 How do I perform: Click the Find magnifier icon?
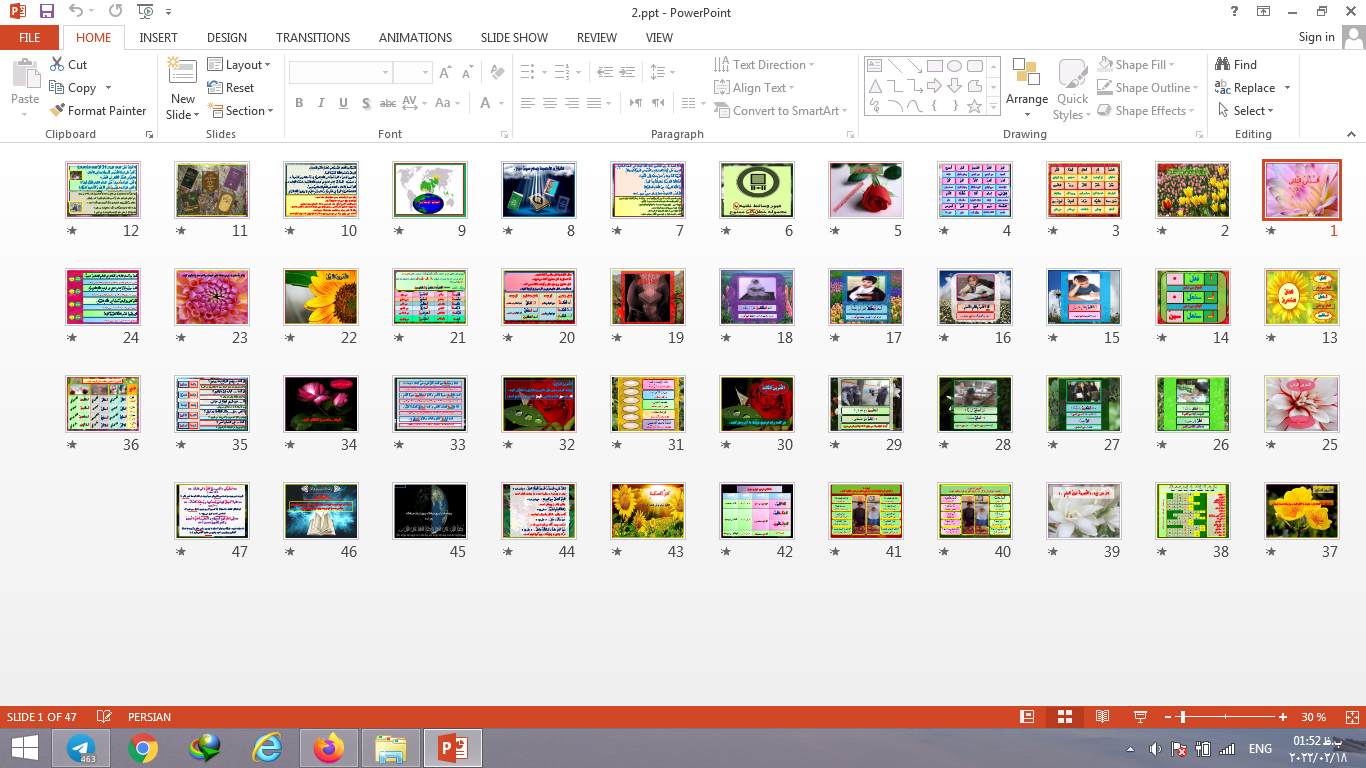1223,65
